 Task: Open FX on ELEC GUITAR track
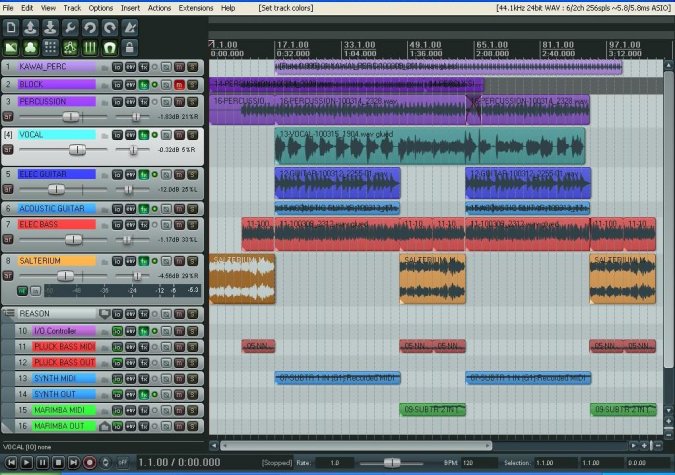pos(143,175)
